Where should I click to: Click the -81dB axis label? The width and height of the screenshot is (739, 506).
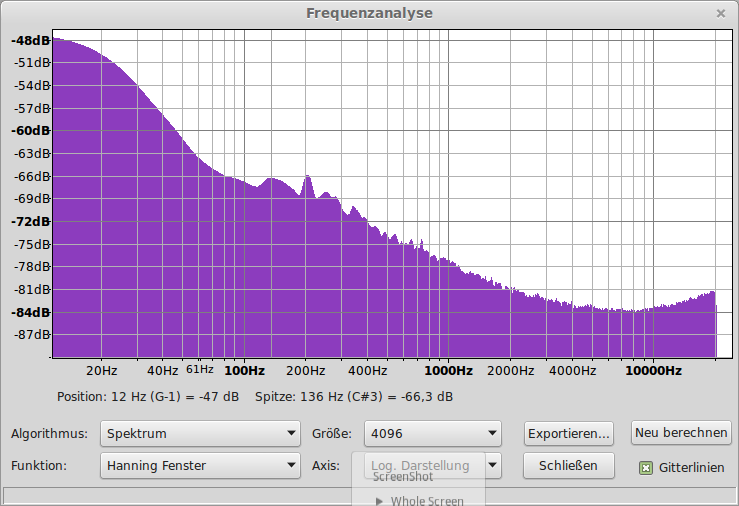[32, 289]
